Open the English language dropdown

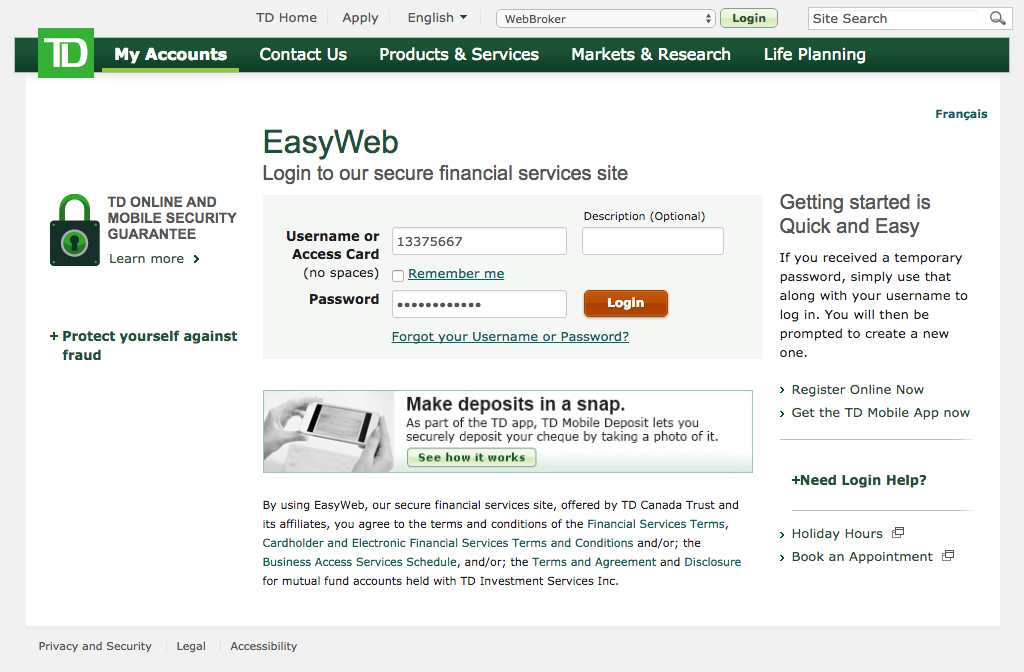point(437,18)
